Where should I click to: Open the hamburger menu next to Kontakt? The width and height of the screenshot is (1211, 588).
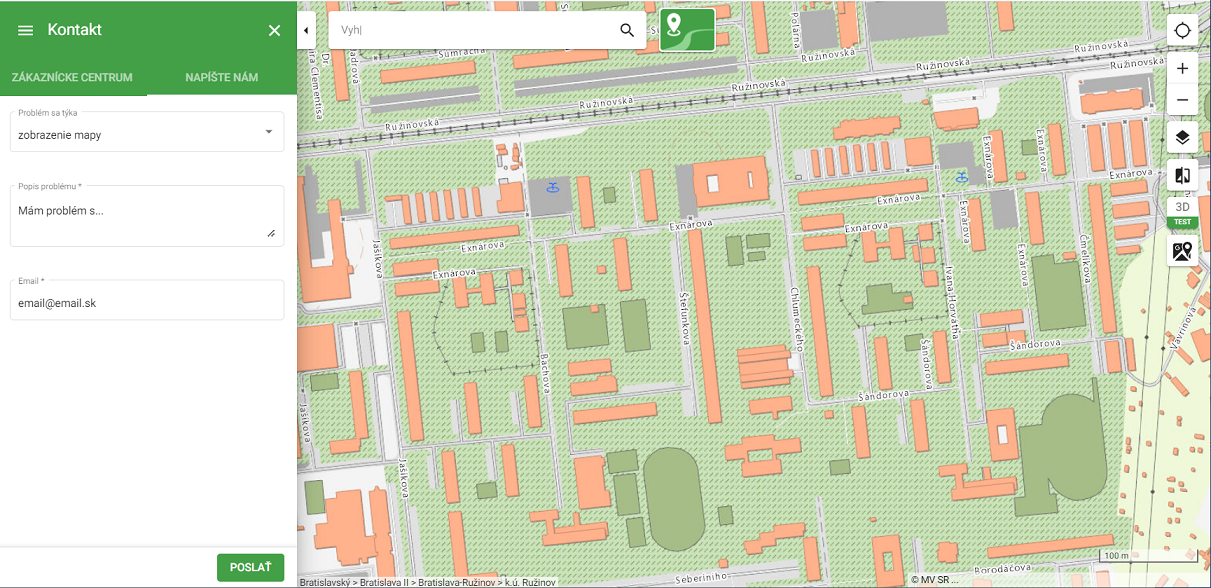26,30
